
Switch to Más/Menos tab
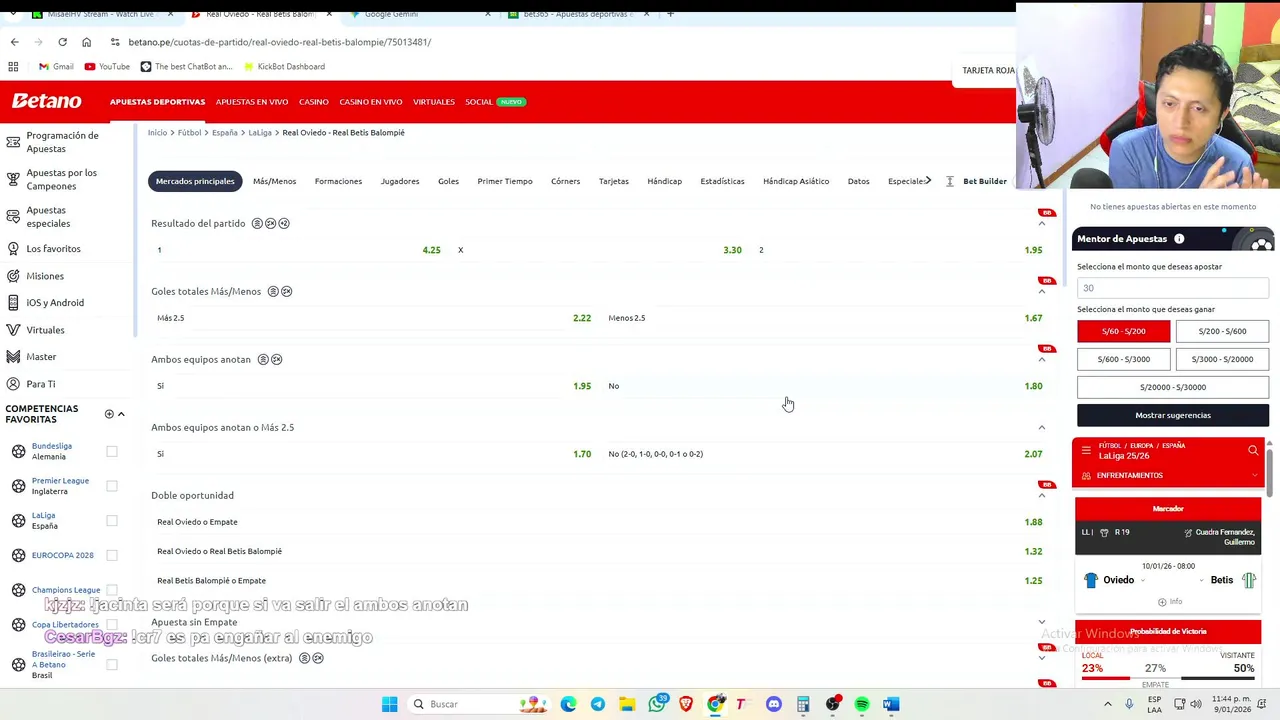(274, 181)
